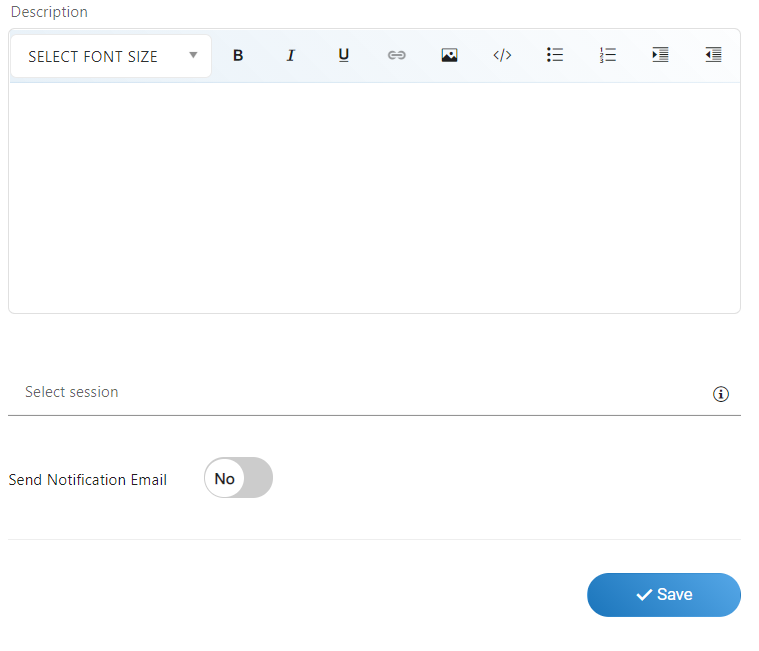Apply italic formatting to text
759x651 pixels.
291,56
